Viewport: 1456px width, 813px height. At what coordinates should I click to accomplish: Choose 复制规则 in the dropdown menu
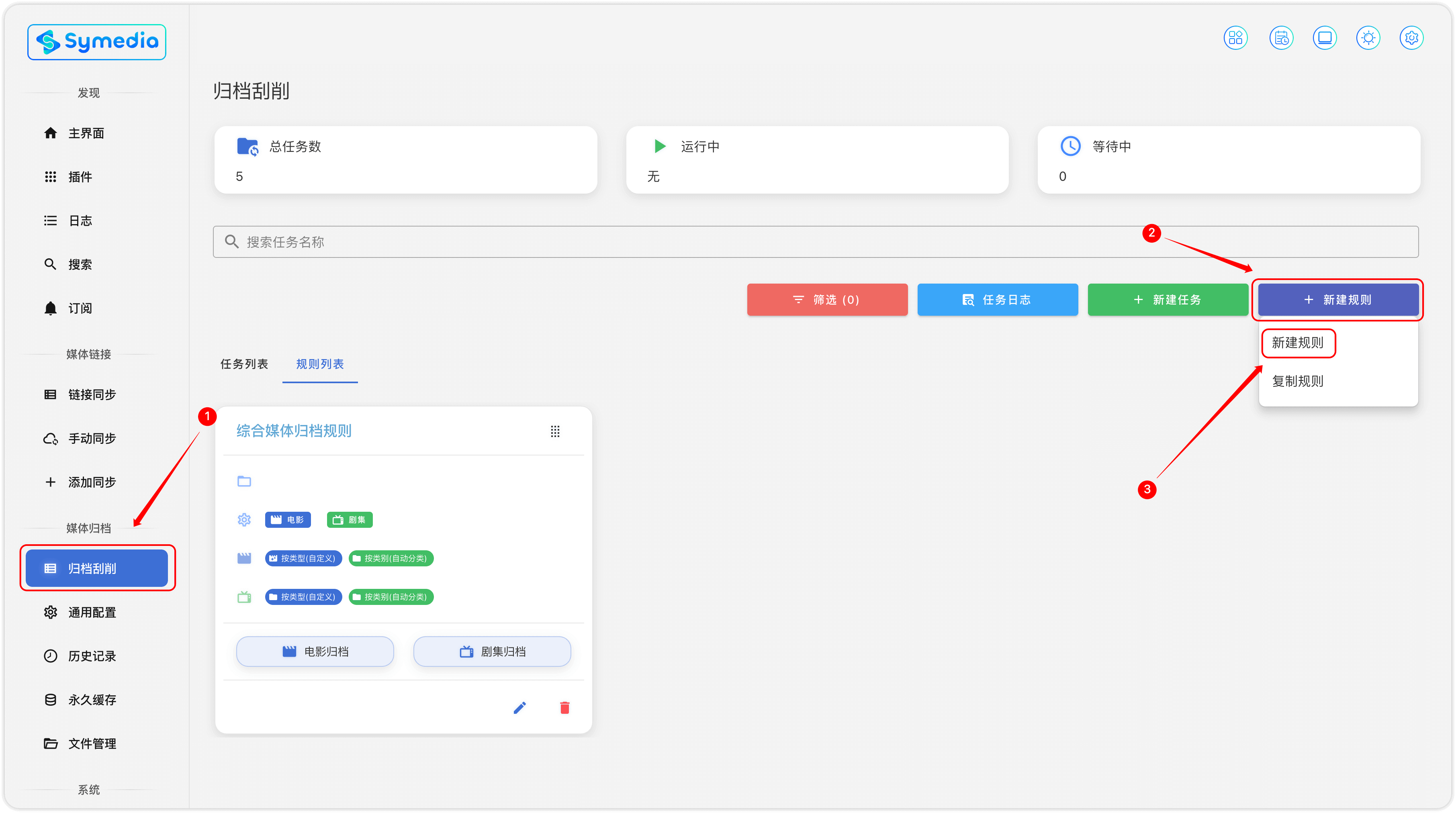tap(1298, 381)
